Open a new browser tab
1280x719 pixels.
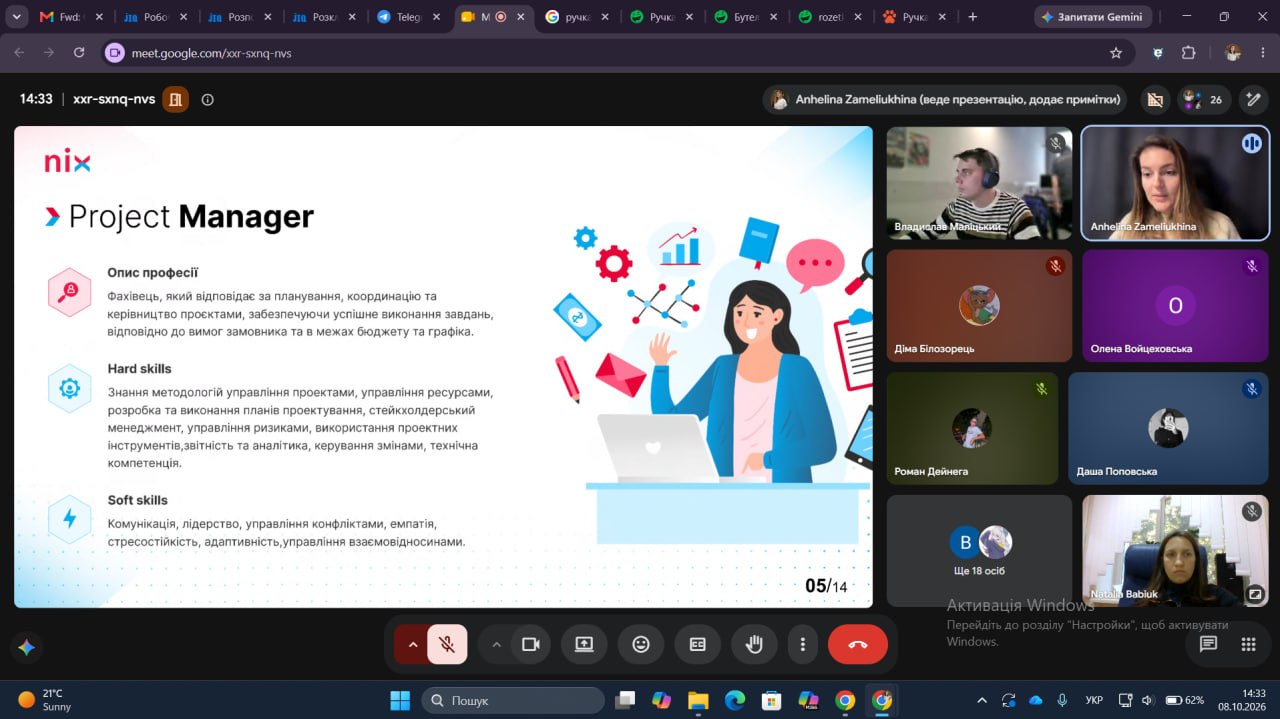pos(972,17)
